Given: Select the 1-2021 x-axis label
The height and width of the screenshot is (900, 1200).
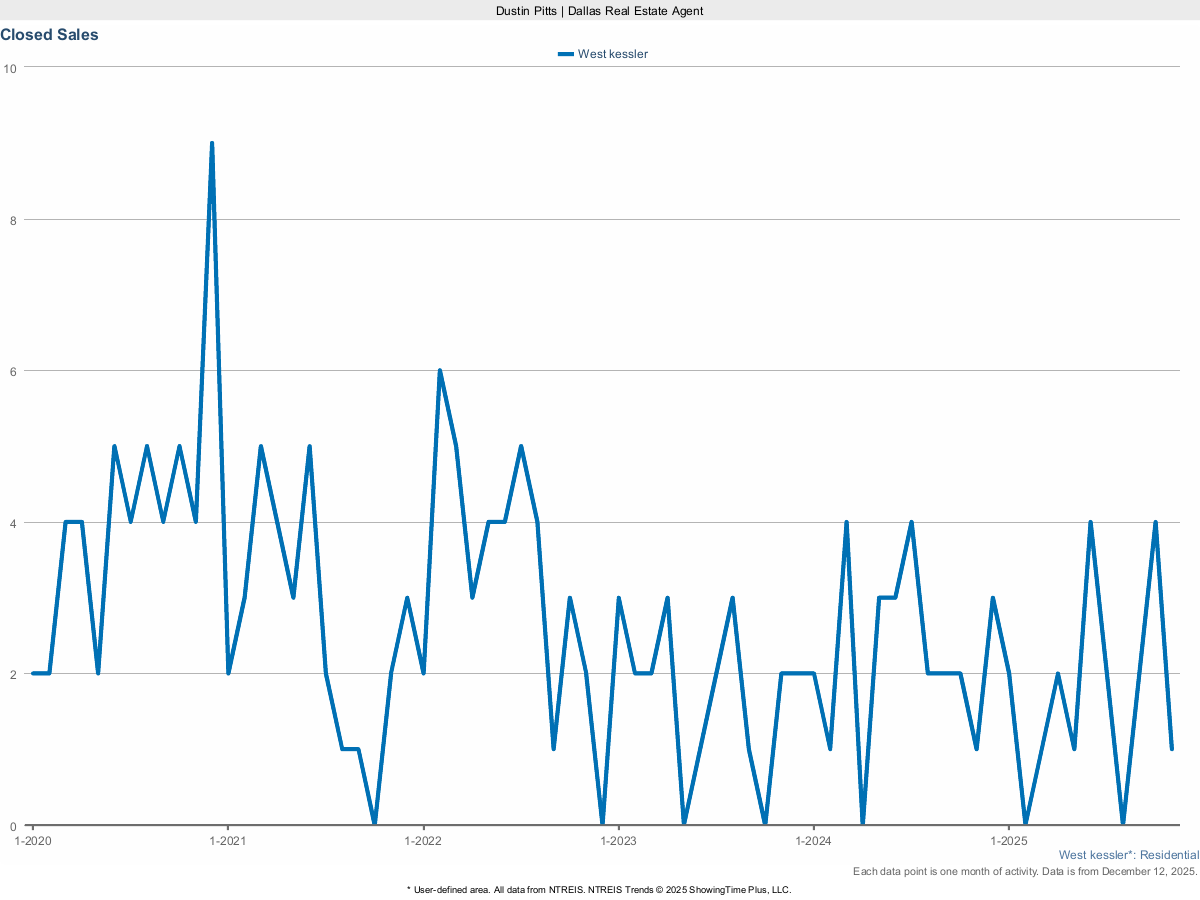Looking at the screenshot, I should [228, 841].
